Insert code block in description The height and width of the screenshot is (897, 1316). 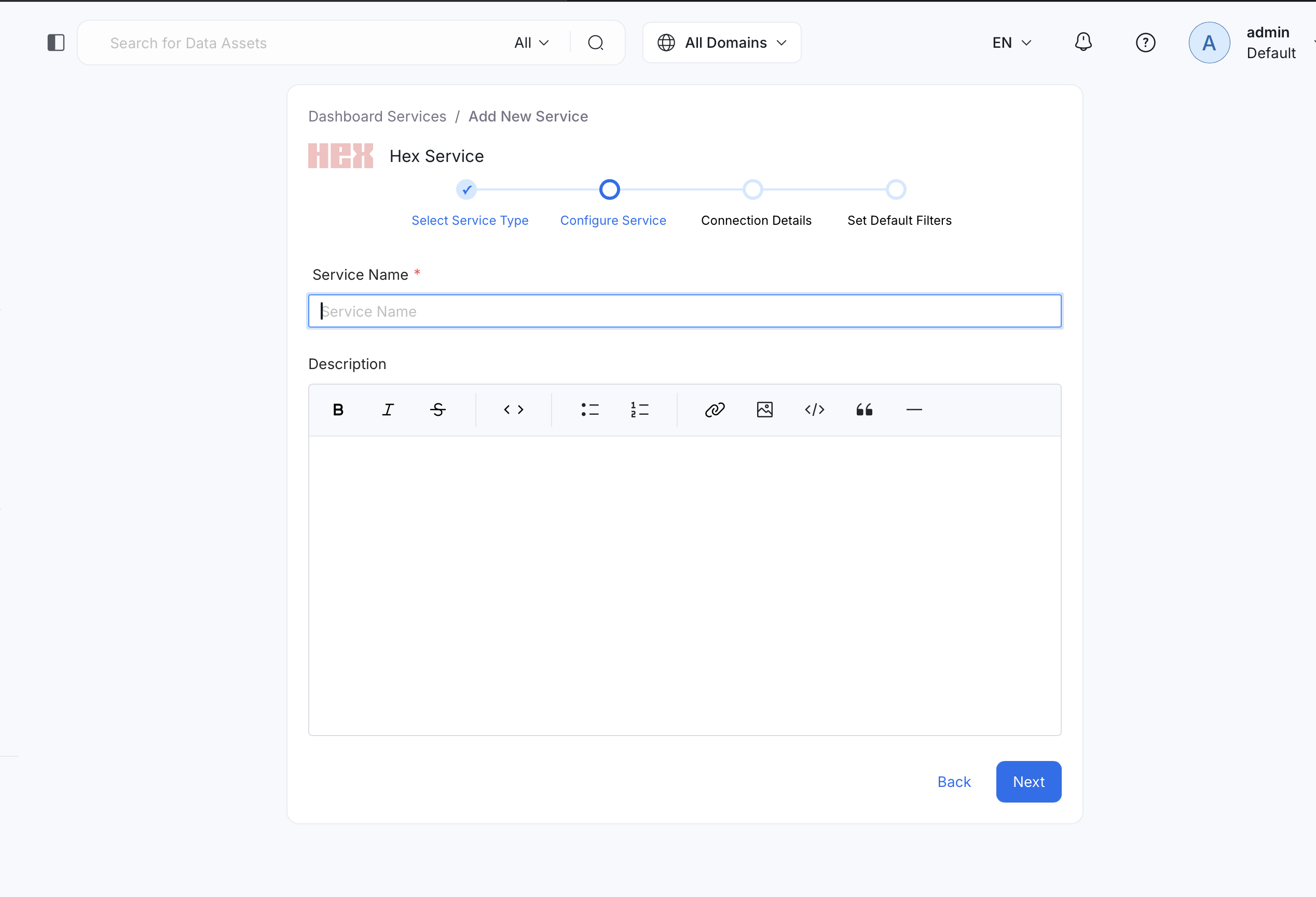click(x=814, y=410)
